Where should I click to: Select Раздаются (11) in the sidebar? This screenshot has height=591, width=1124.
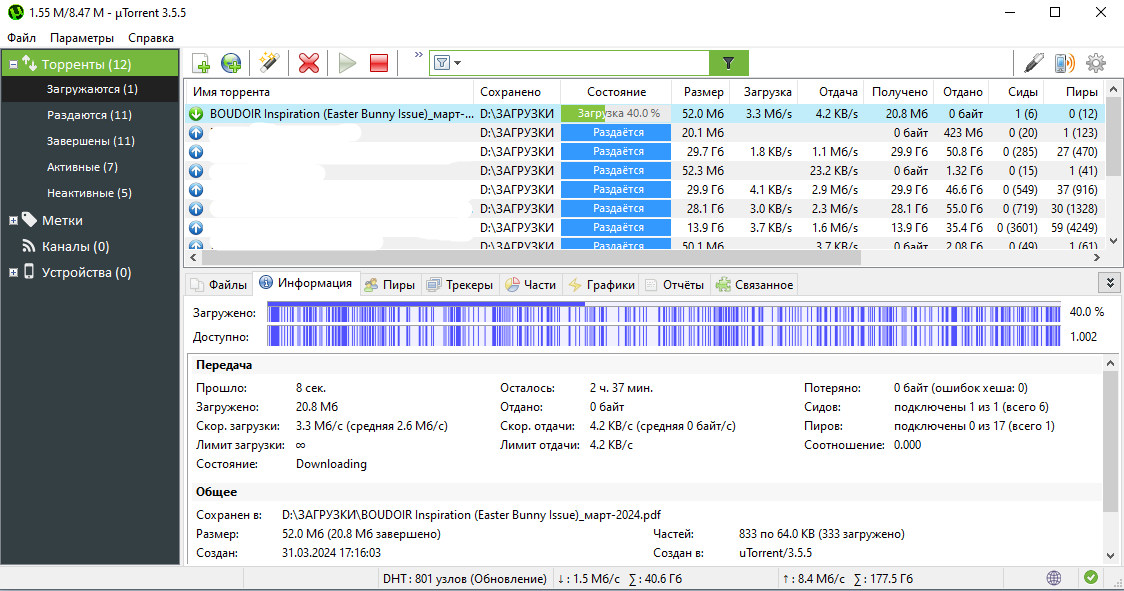89,115
